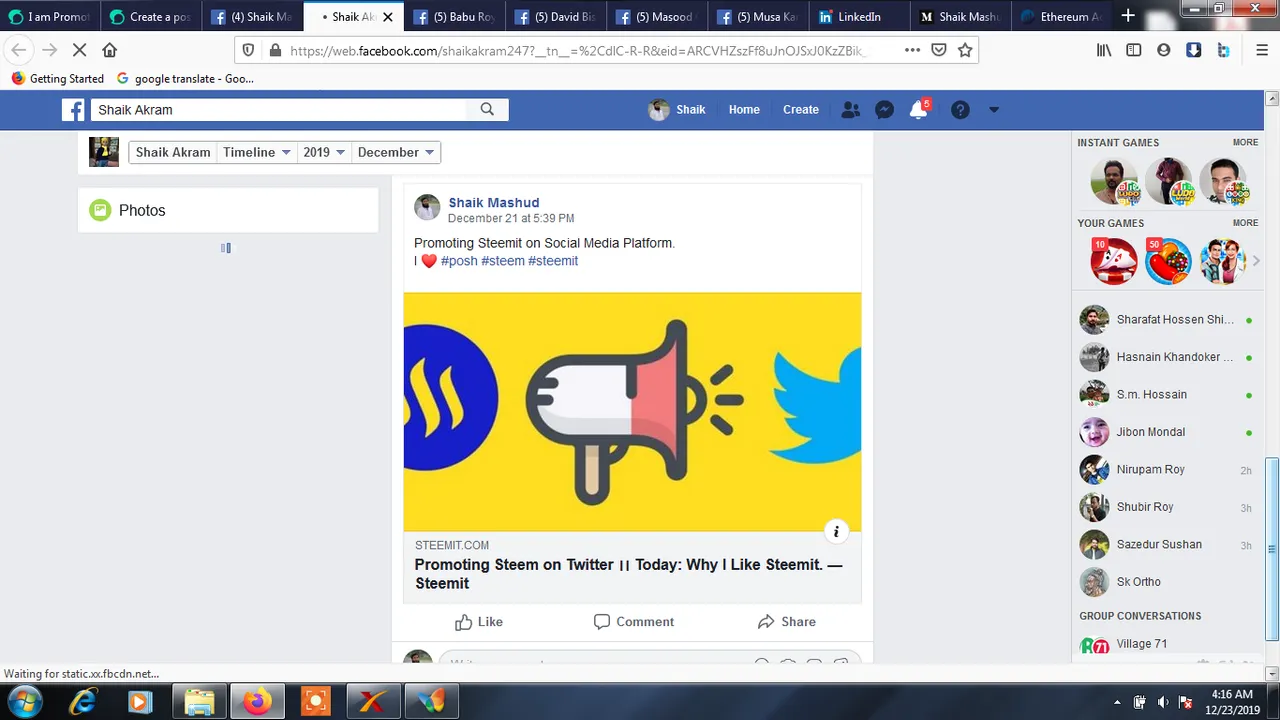Open the Photos section heading

pos(142,210)
